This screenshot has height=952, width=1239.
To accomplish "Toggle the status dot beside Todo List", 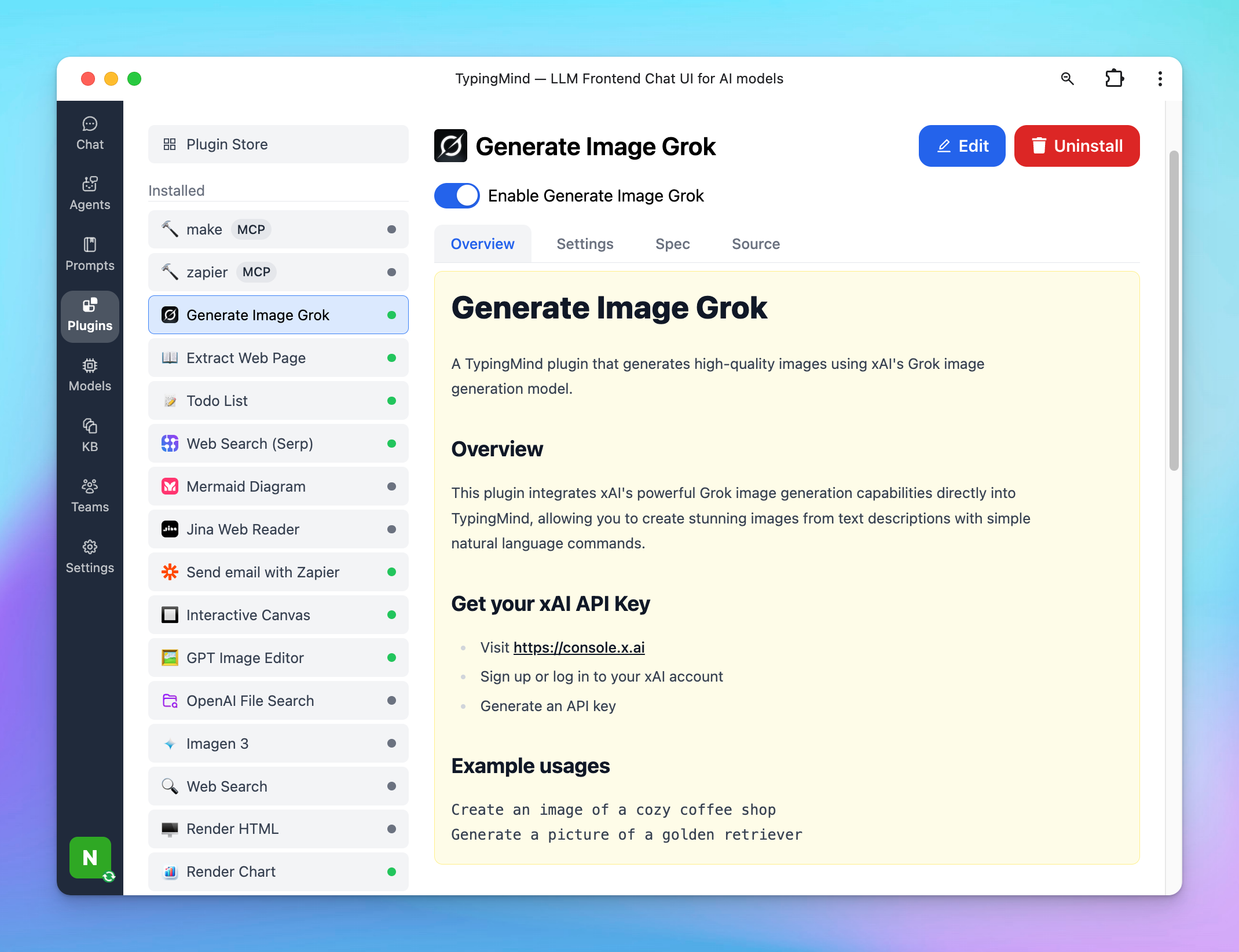I will point(393,400).
